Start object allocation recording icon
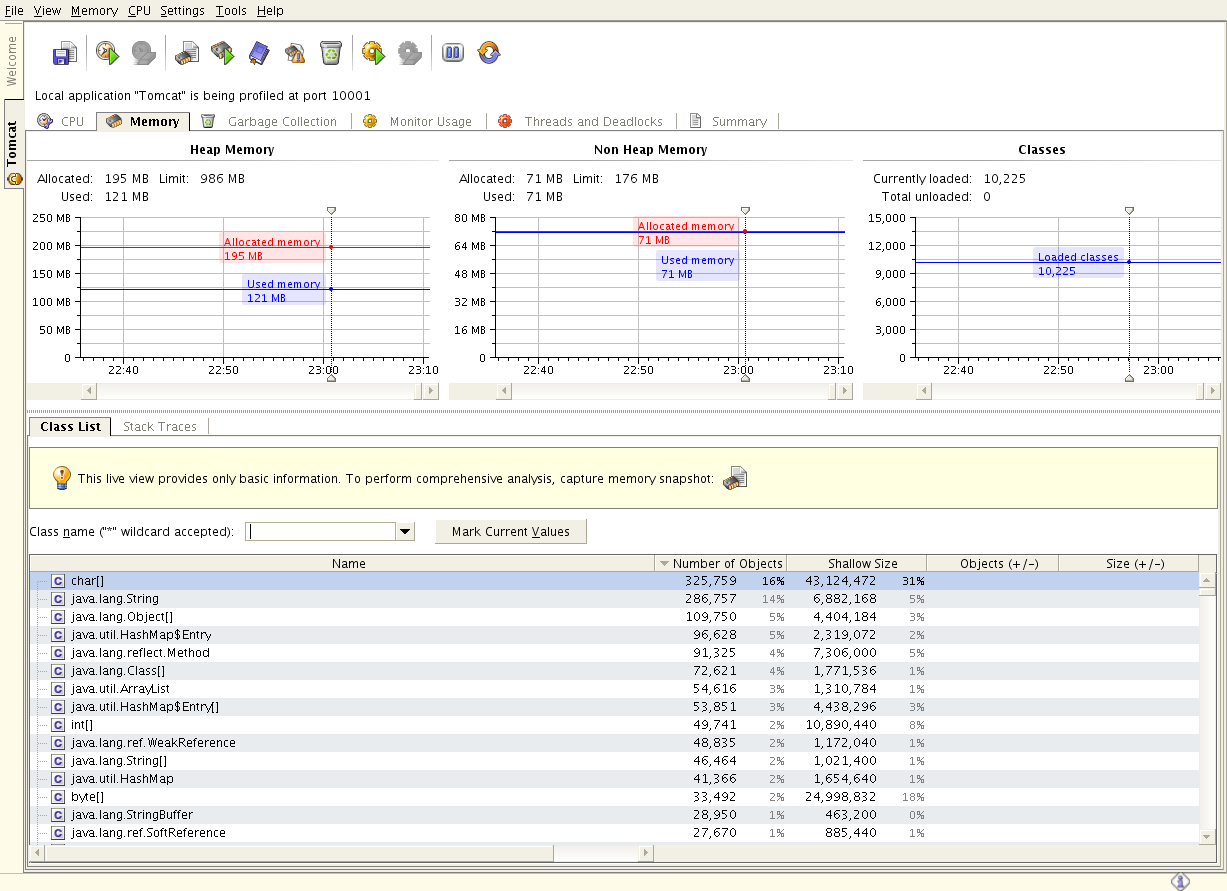The height and width of the screenshot is (891, 1227). coord(222,53)
